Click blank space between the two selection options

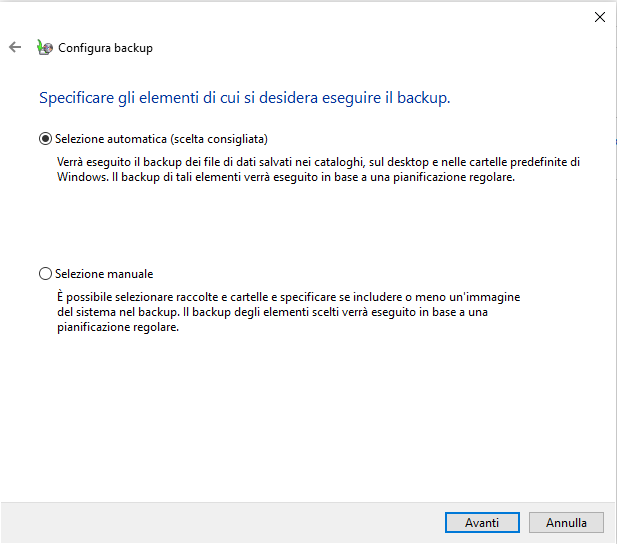[x=300, y=225]
